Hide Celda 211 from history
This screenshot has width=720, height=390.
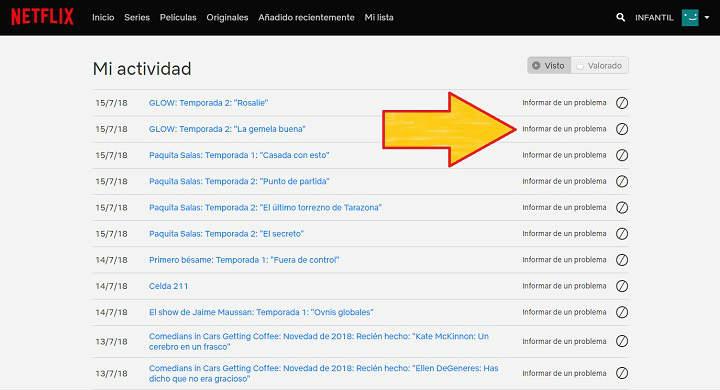pyautogui.click(x=622, y=286)
